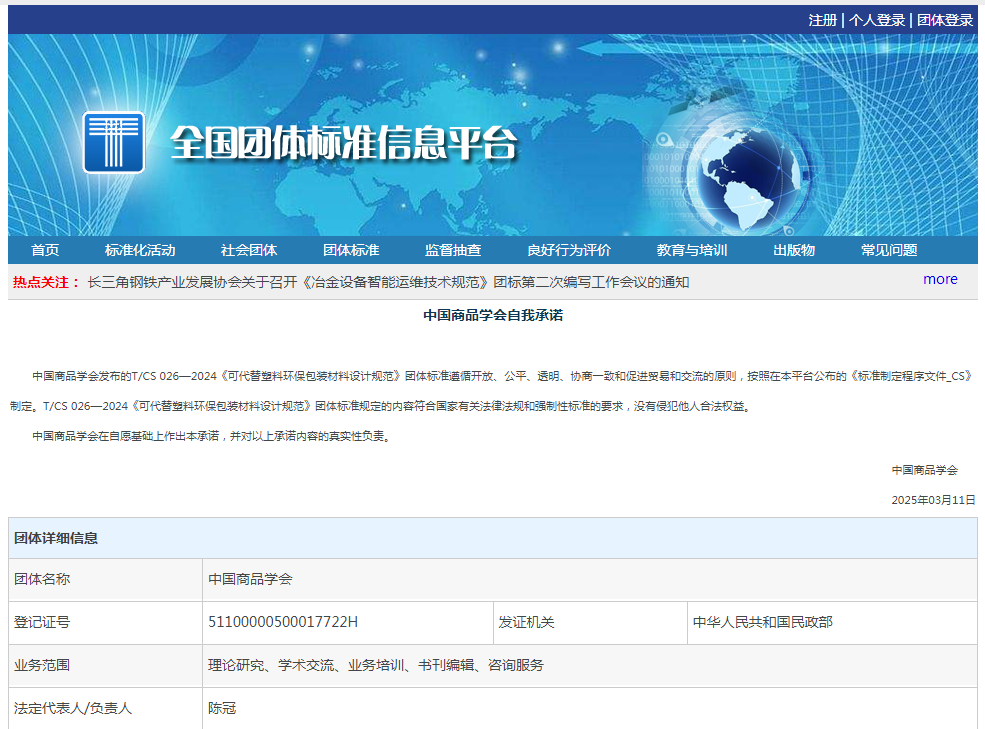985x729 pixels.
Task: Open the 团体登录 group login link
Action: [x=945, y=20]
